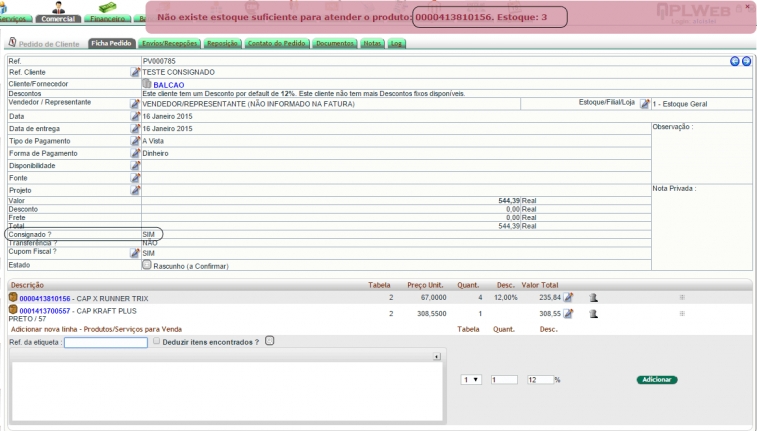This screenshot has height=431, width=757.
Task: Edit the Cupom Fiscal pencil icon
Action: (135, 252)
